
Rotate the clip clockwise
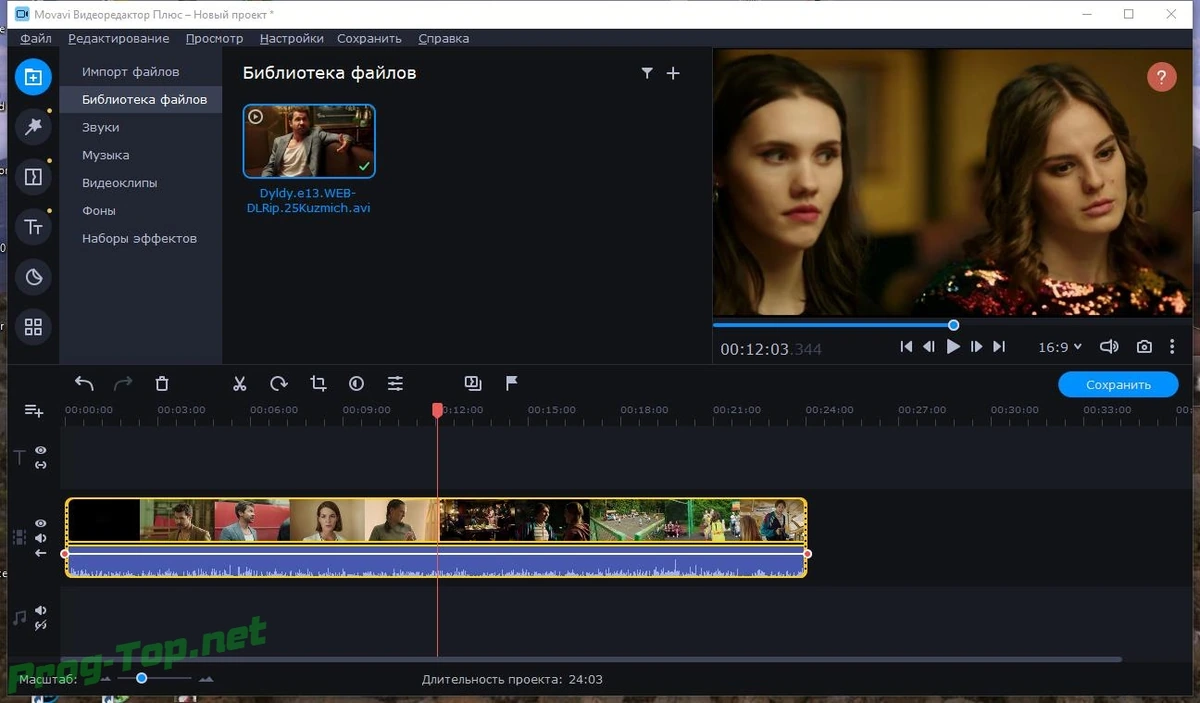(x=279, y=383)
